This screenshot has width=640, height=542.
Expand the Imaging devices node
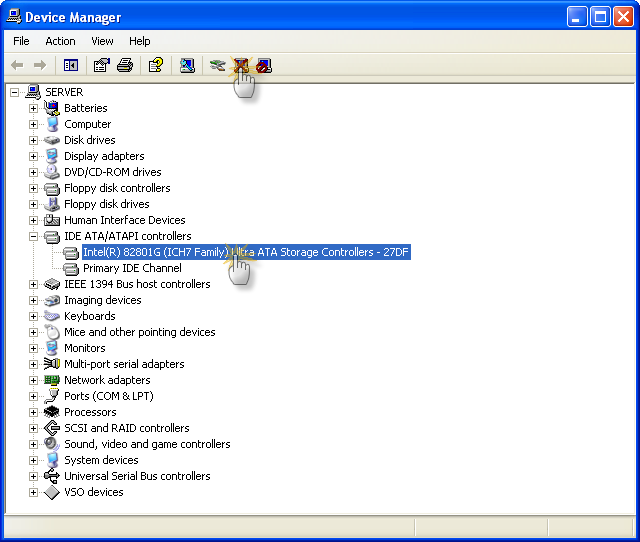pyautogui.click(x=33, y=300)
